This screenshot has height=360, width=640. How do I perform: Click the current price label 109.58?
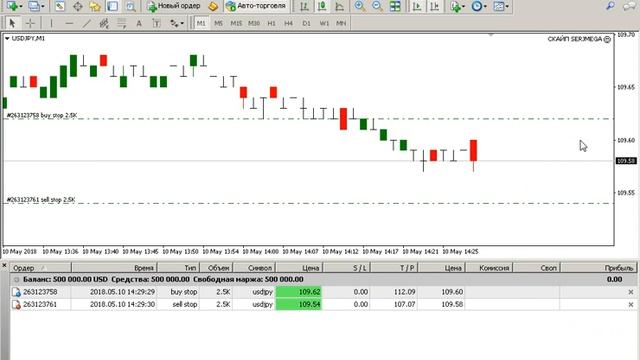coord(626,161)
